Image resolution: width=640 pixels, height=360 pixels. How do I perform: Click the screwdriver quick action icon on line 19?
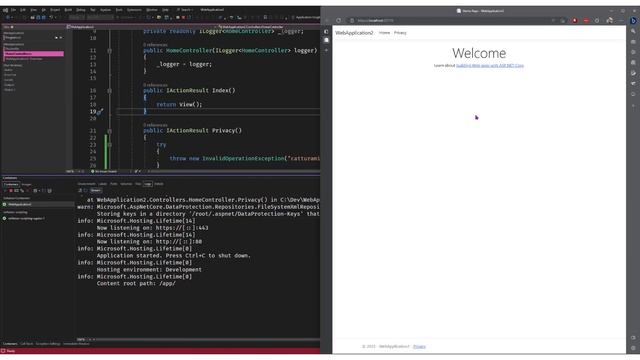click(100, 111)
